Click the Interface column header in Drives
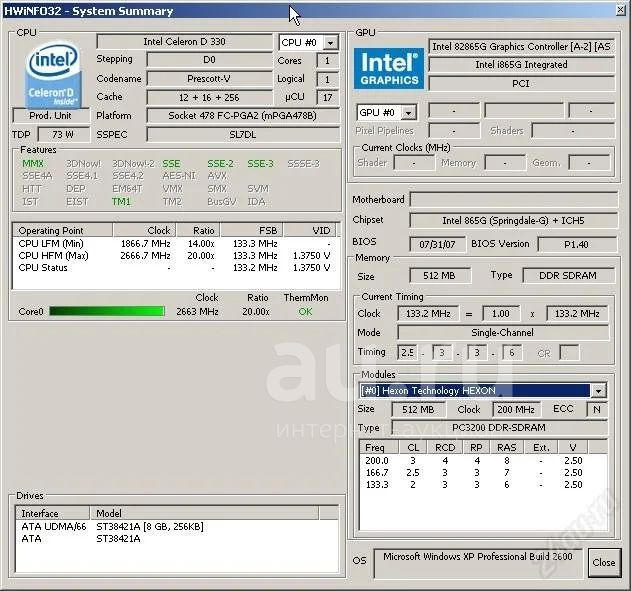 pyautogui.click(x=53, y=513)
